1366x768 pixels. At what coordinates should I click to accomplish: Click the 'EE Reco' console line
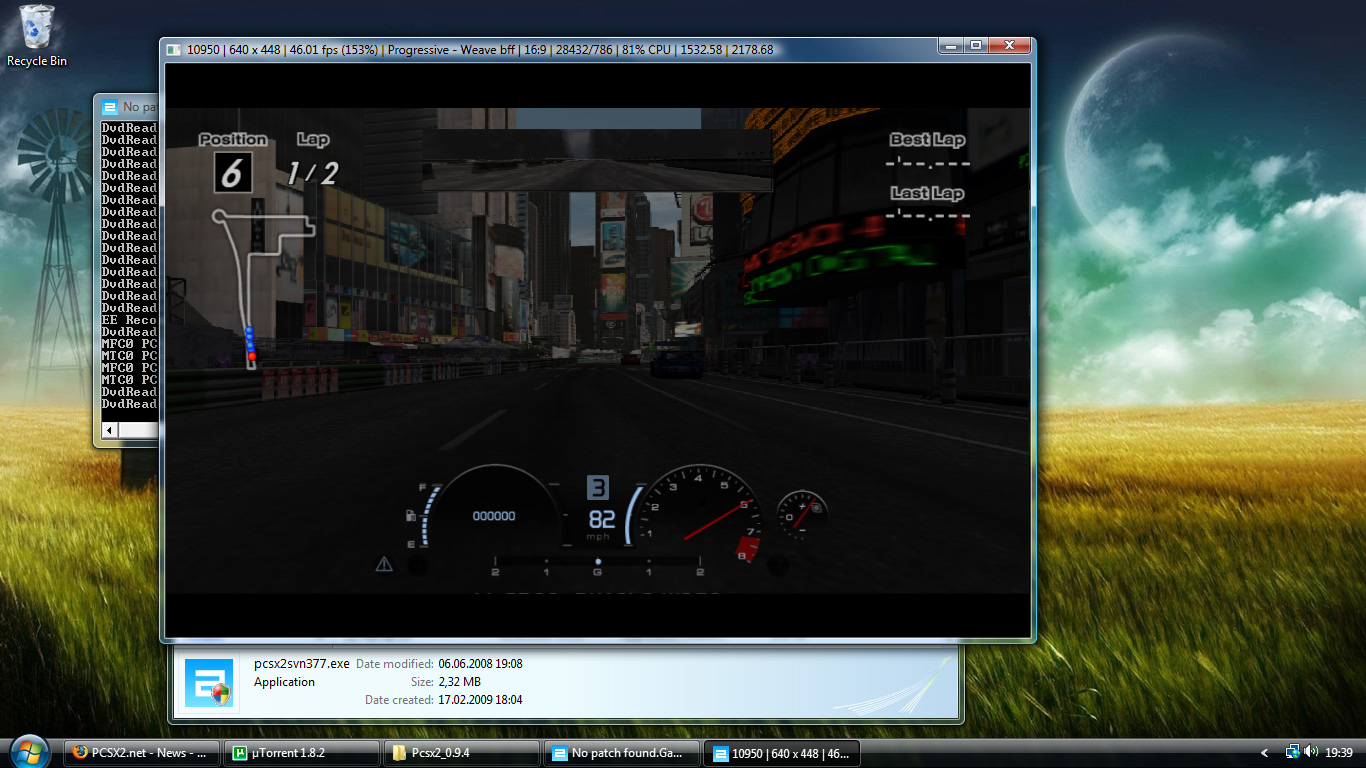coord(129,320)
